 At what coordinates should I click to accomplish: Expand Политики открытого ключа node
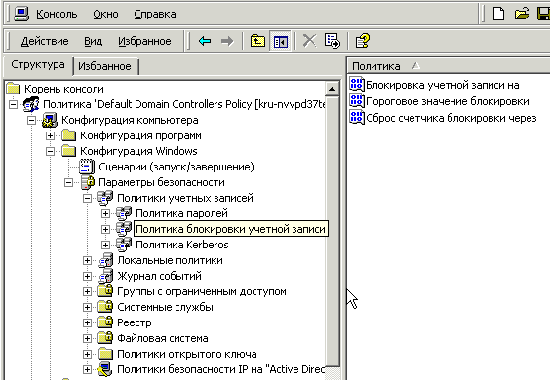tap(87, 354)
